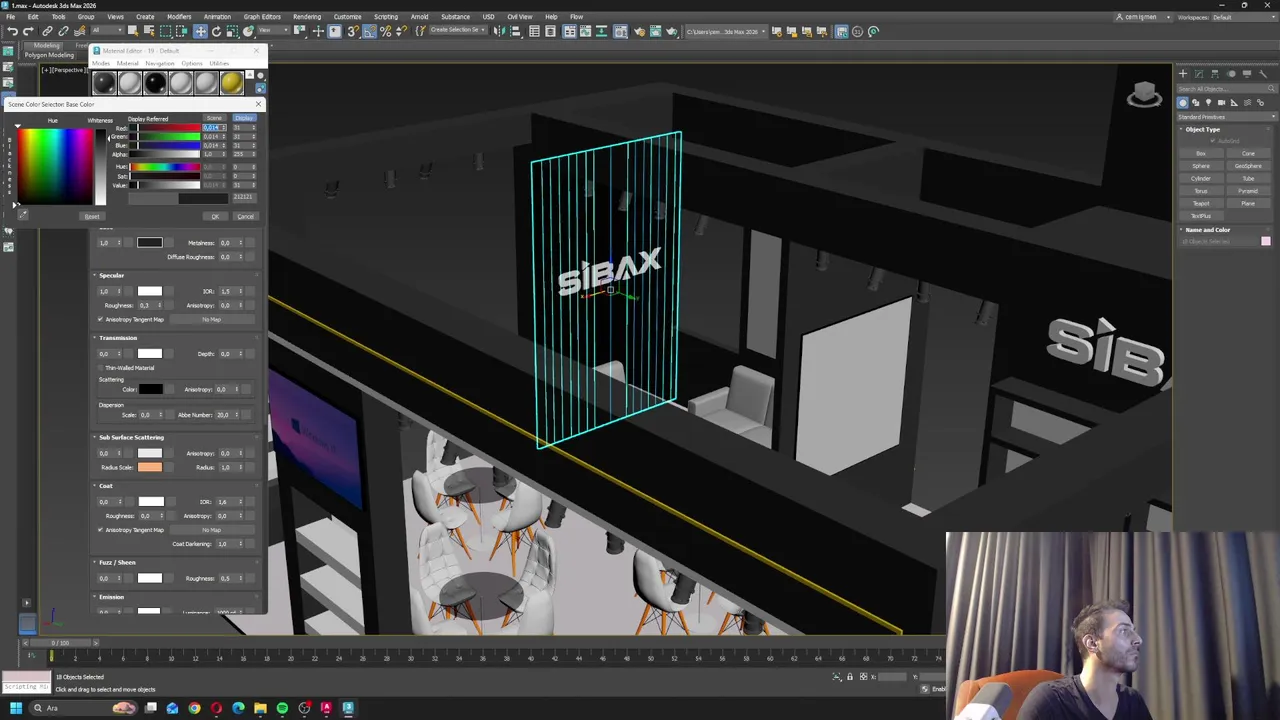Open the Create tab plus icon

click(1183, 73)
